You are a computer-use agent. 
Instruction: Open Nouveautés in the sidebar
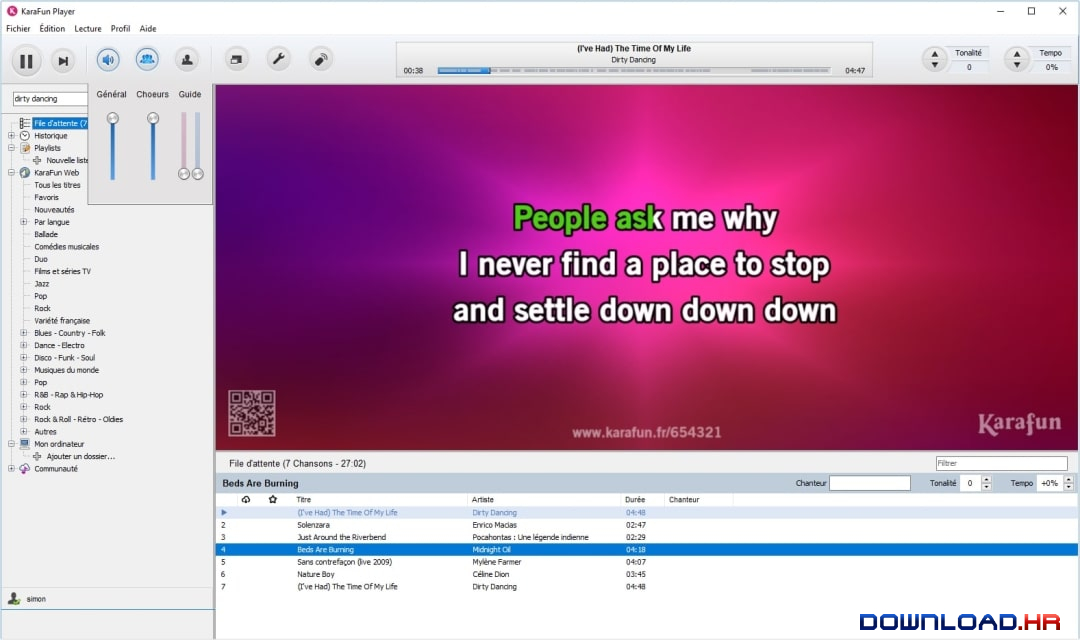(54, 209)
